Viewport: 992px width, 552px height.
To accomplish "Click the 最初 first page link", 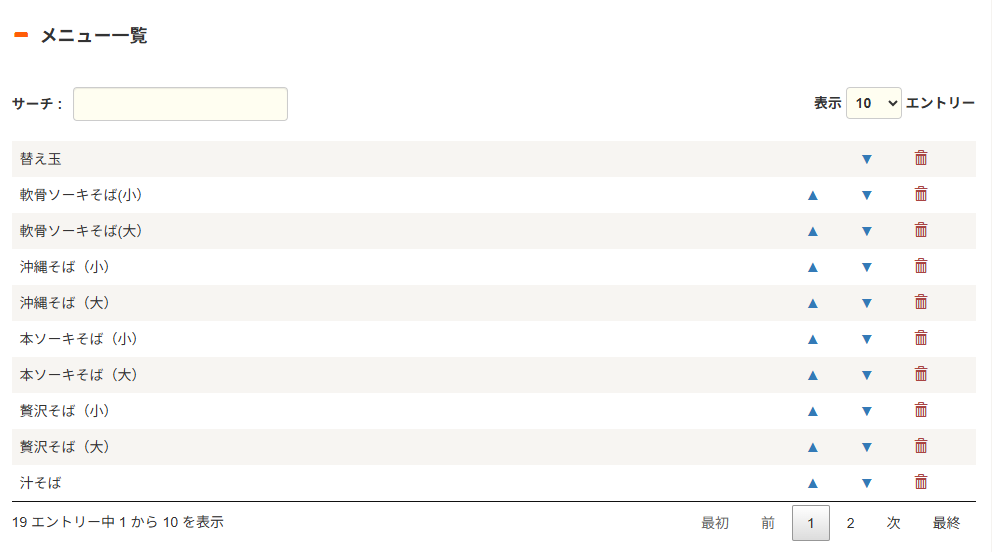I will (x=715, y=522).
